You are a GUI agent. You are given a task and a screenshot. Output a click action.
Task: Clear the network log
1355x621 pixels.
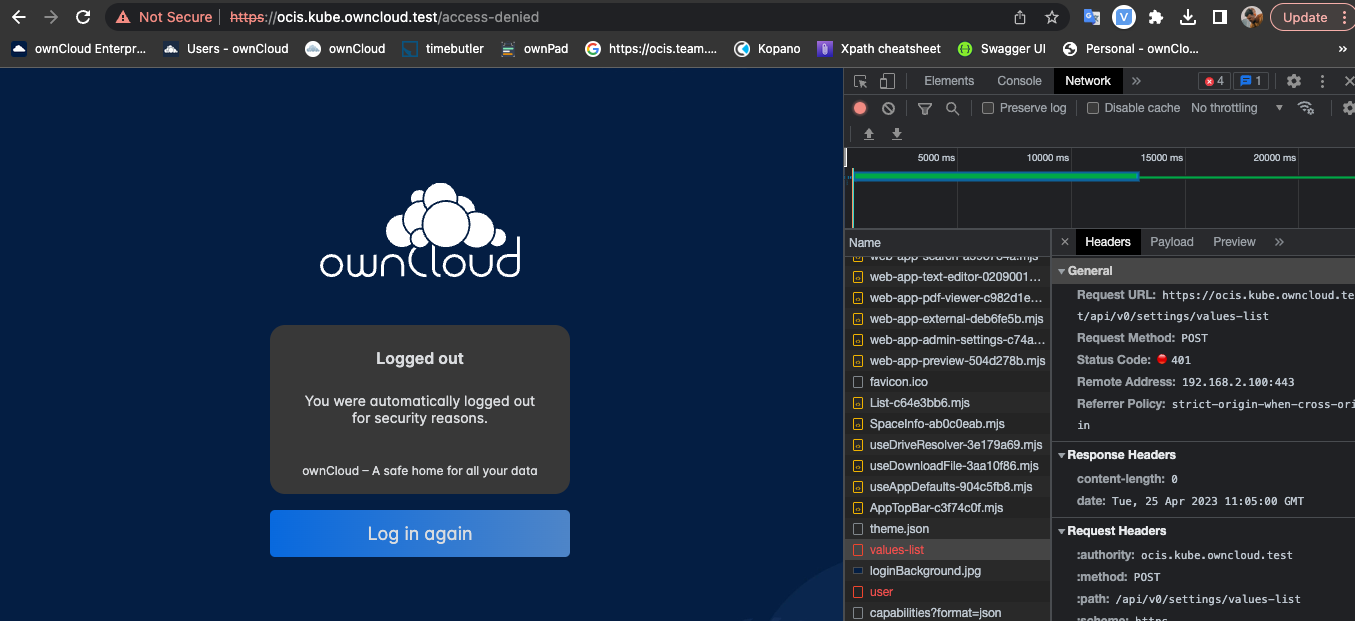[888, 108]
